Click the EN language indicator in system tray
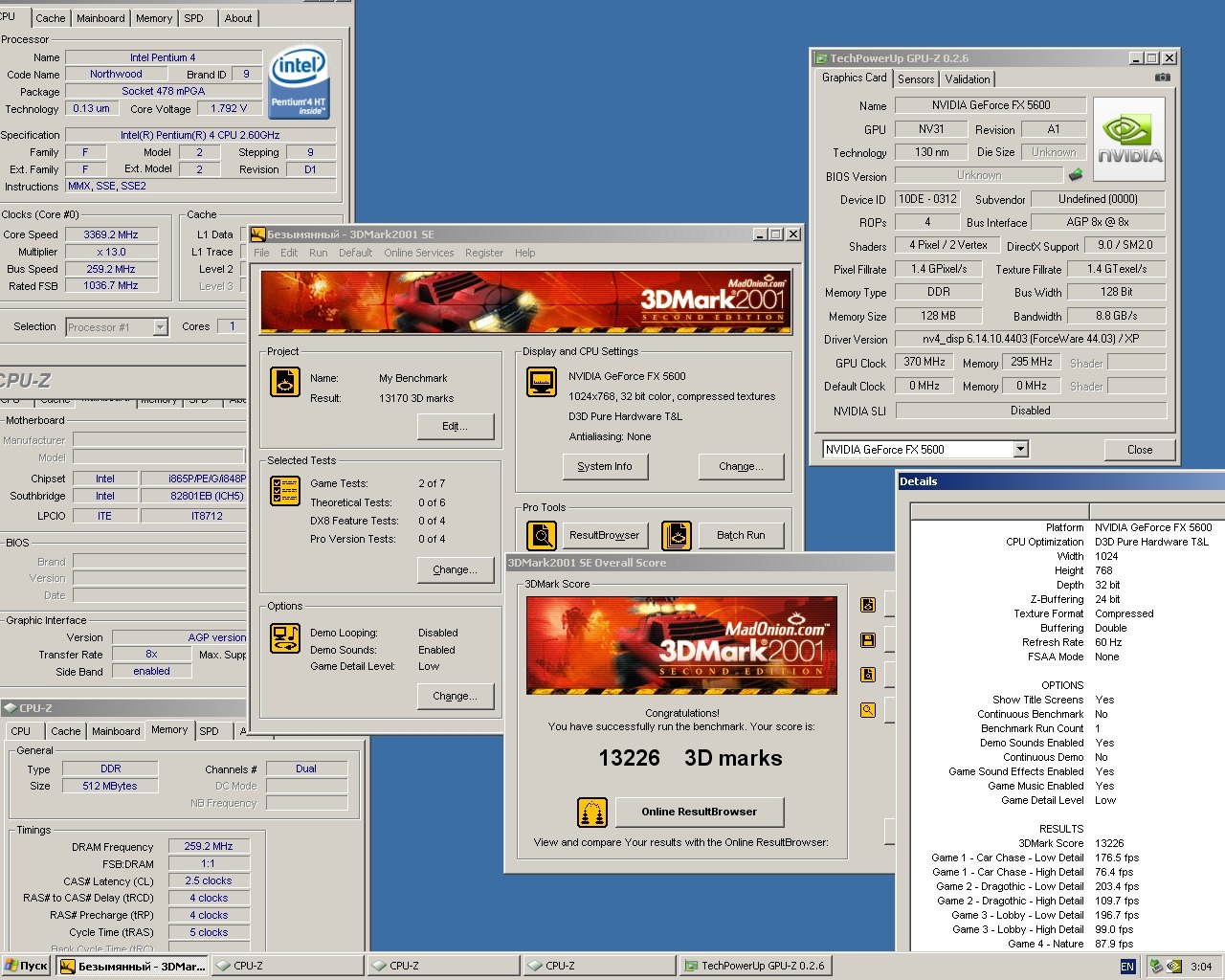The image size is (1225, 980). coord(1127,967)
